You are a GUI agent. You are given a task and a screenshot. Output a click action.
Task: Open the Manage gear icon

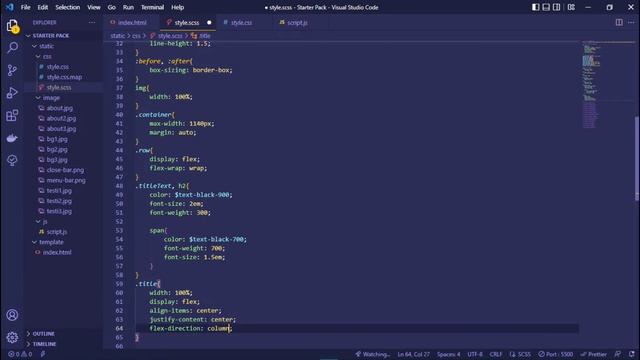point(12,338)
